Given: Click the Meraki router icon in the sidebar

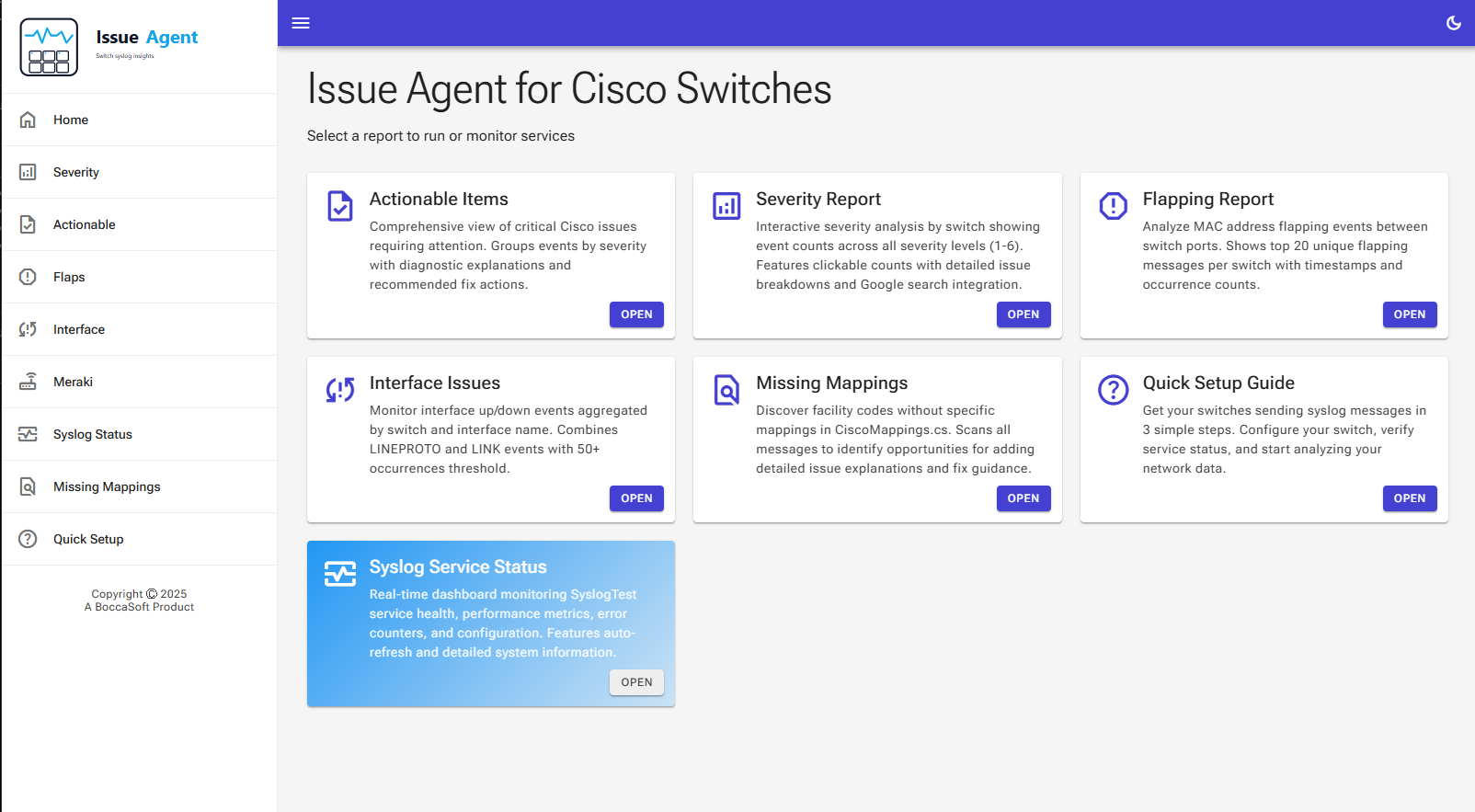Looking at the screenshot, I should click(x=28, y=382).
